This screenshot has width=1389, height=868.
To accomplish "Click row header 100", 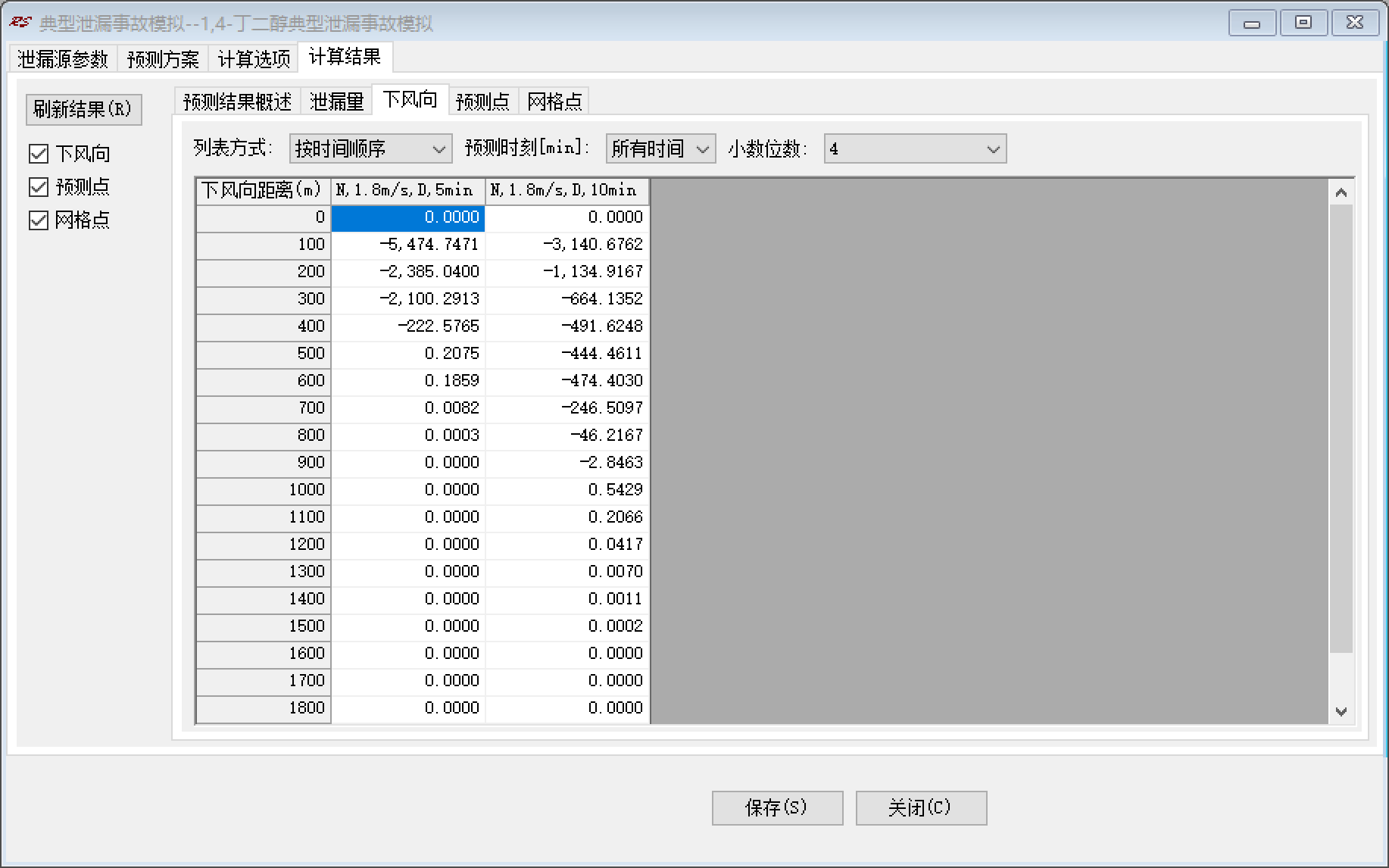I will (x=264, y=245).
